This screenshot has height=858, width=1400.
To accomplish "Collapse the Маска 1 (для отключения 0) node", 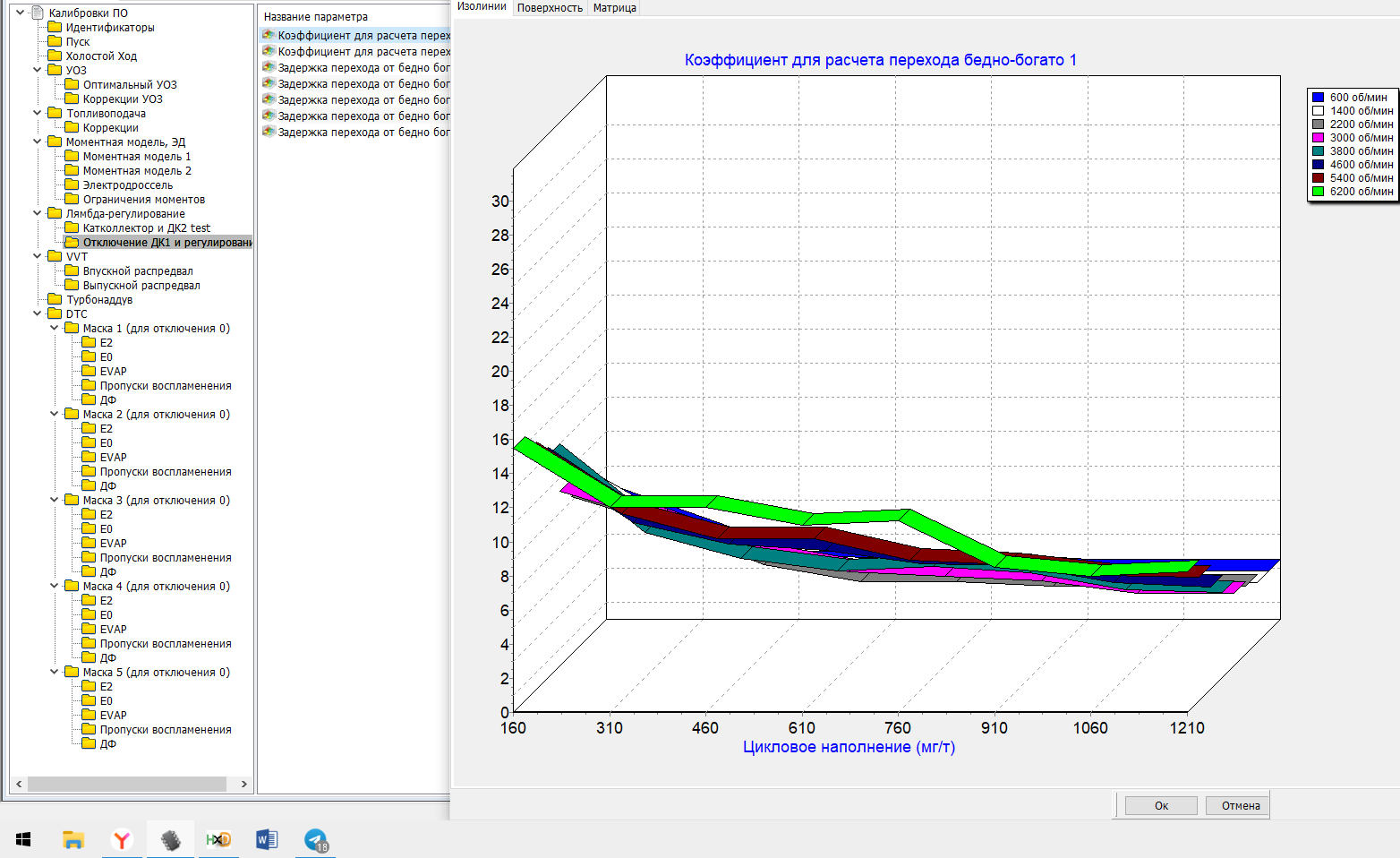I will point(54,328).
